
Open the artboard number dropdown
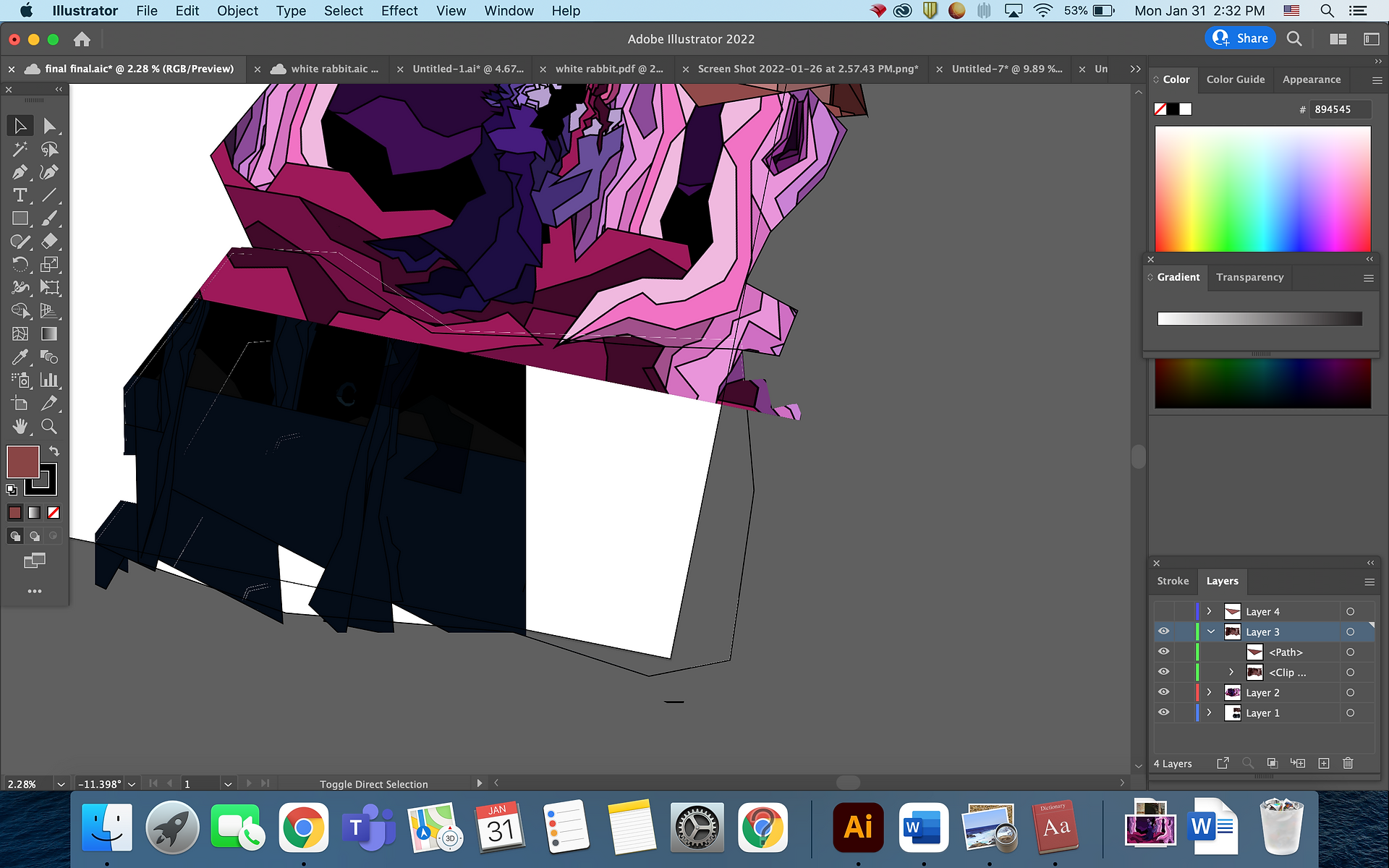(228, 783)
